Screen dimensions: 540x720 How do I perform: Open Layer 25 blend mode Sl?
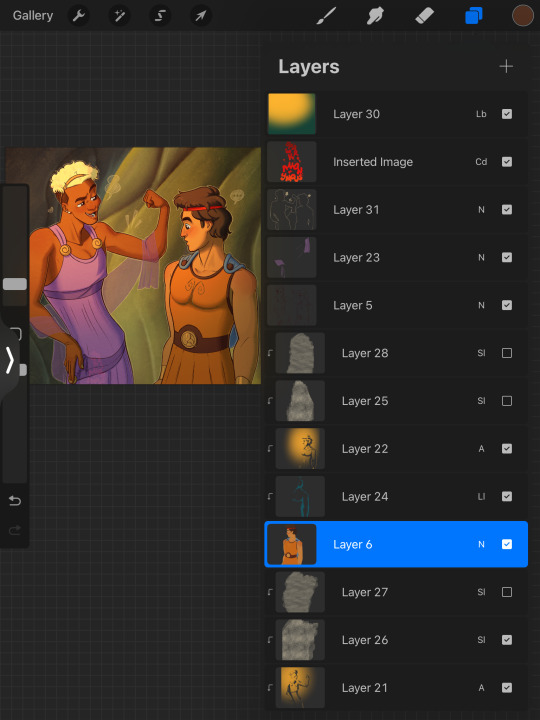(x=481, y=401)
